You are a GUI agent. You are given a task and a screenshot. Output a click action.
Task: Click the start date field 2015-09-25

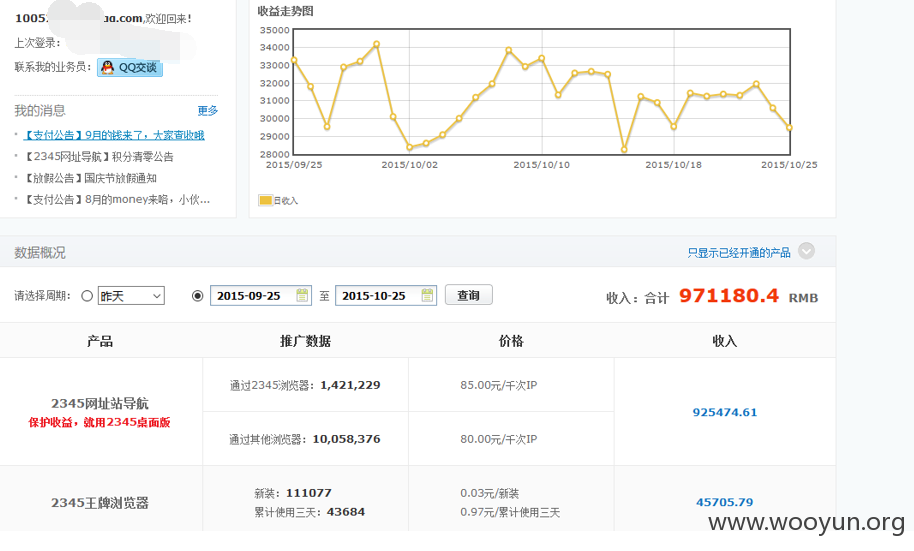[x=261, y=296]
